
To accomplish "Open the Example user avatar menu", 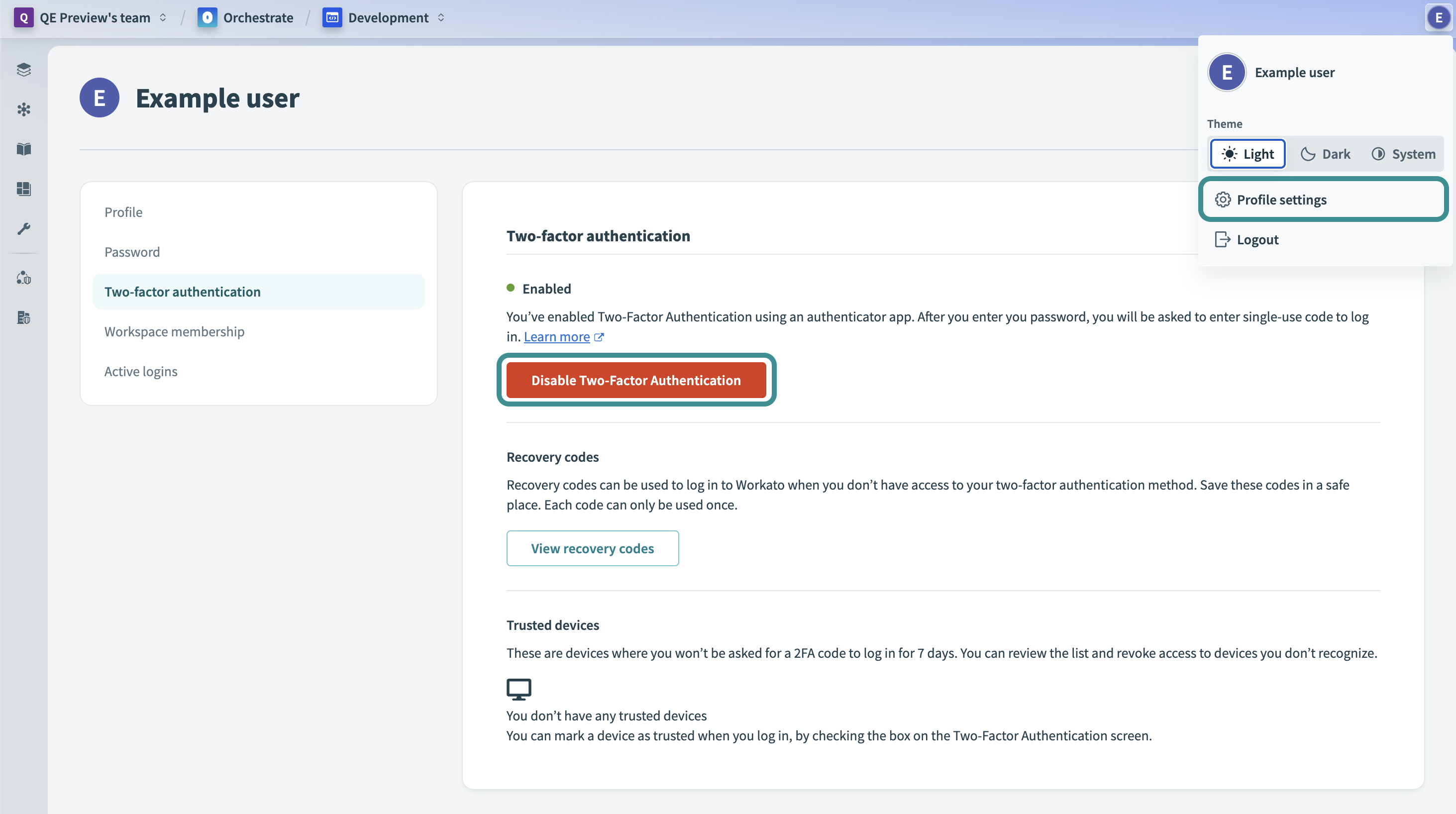I will tap(1438, 17).
